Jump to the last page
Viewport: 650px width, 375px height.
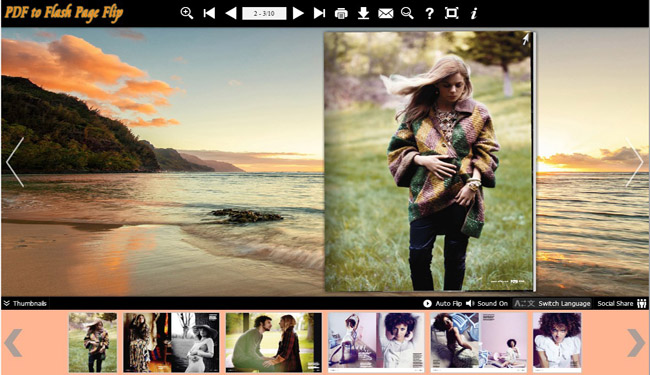point(319,13)
